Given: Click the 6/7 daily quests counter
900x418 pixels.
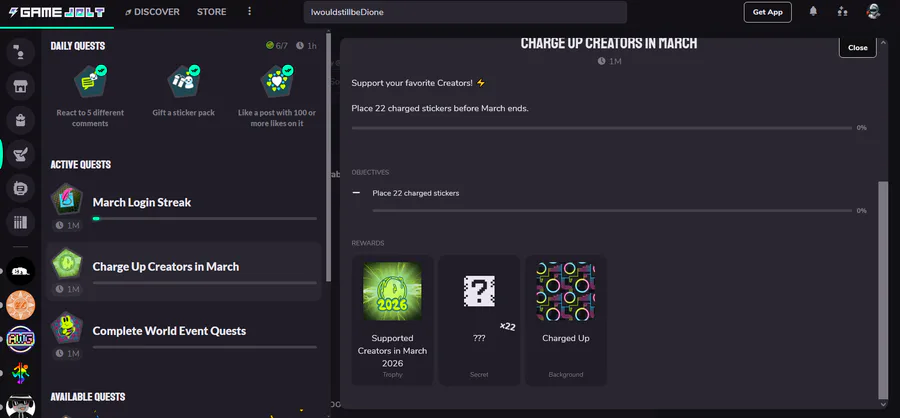Looking at the screenshot, I should pos(277,46).
